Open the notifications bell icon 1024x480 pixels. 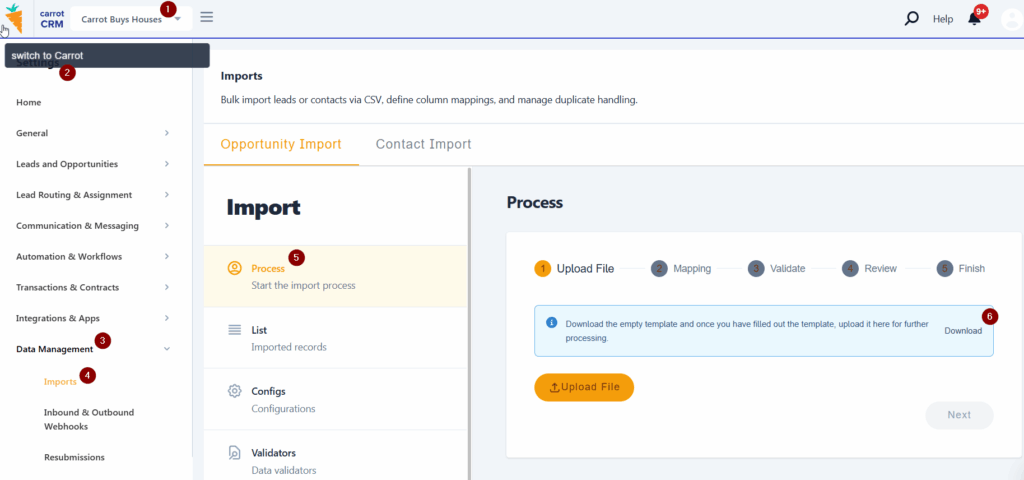(x=974, y=19)
